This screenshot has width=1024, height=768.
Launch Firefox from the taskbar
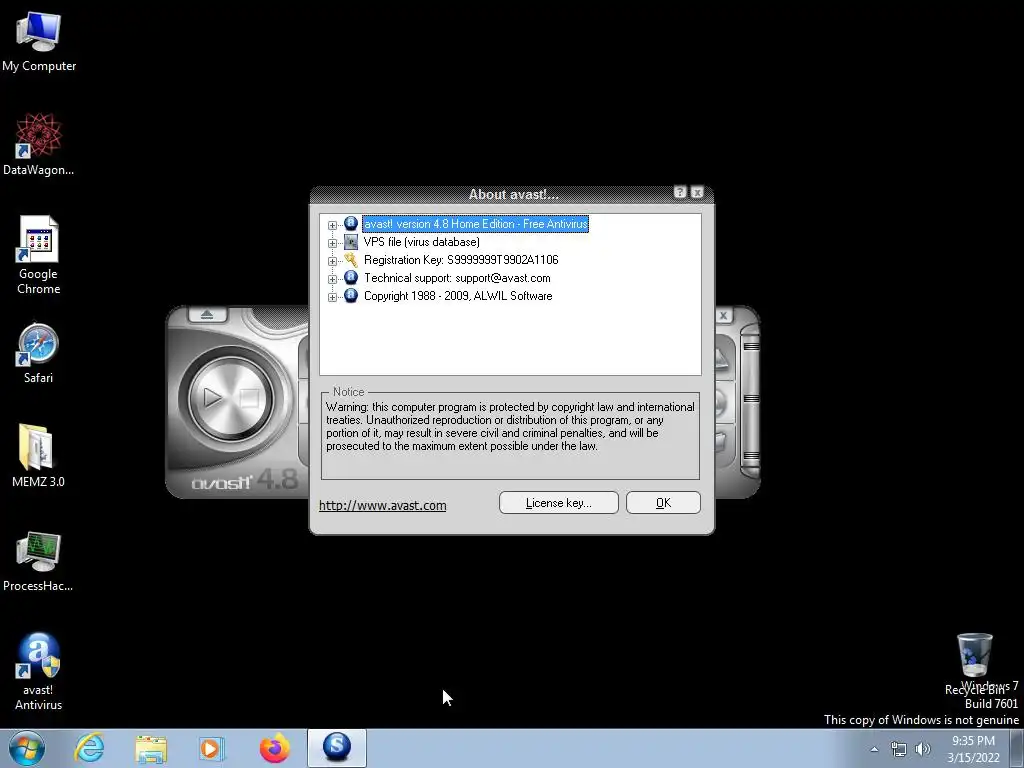(274, 748)
